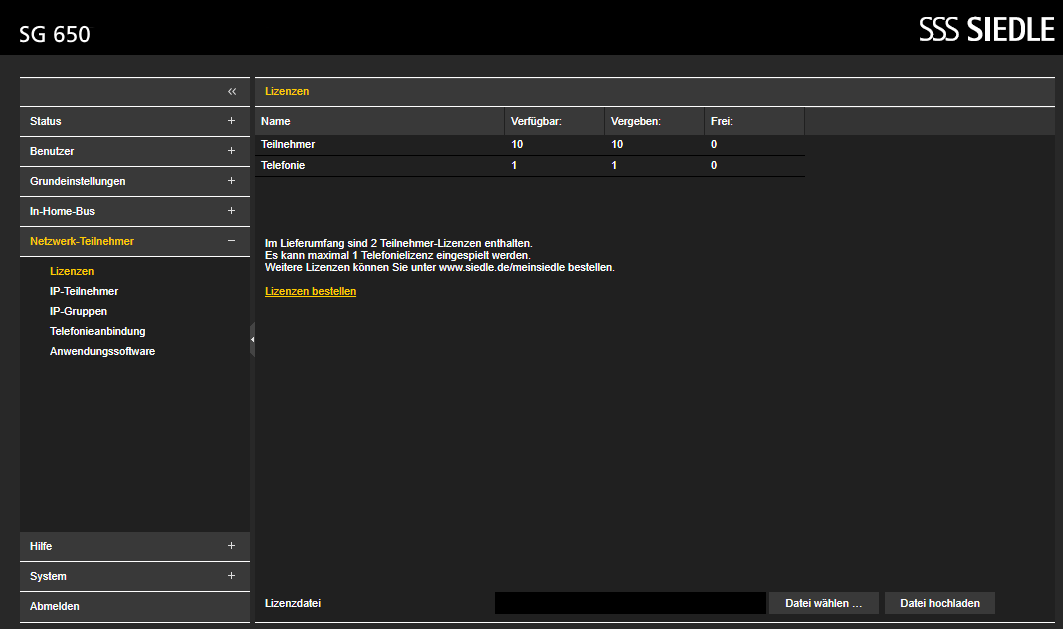This screenshot has width=1063, height=629.
Task: Open Telefonieanbindung settings
Action: click(x=98, y=331)
